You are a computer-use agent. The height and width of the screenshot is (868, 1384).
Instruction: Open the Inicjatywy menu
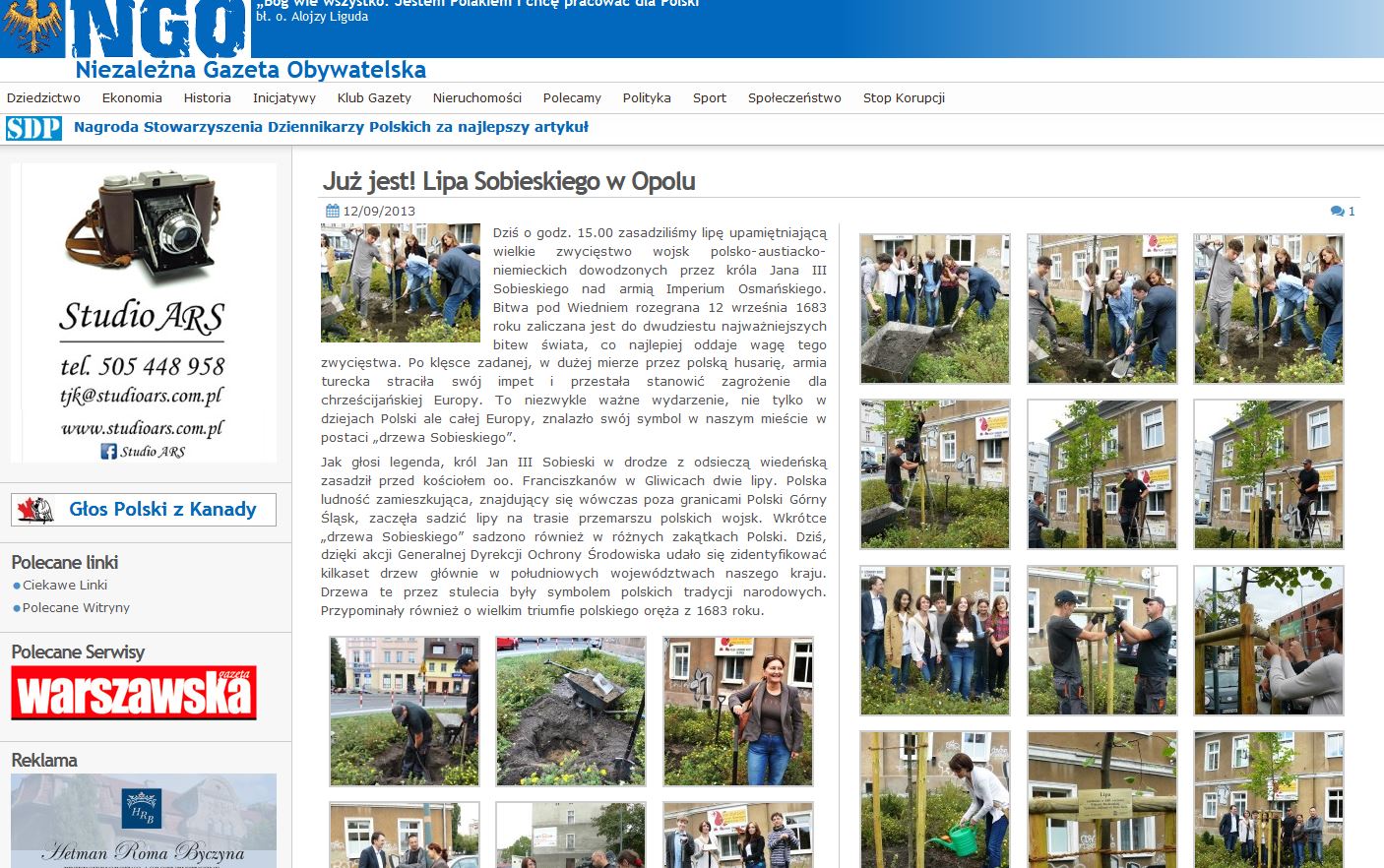click(284, 97)
